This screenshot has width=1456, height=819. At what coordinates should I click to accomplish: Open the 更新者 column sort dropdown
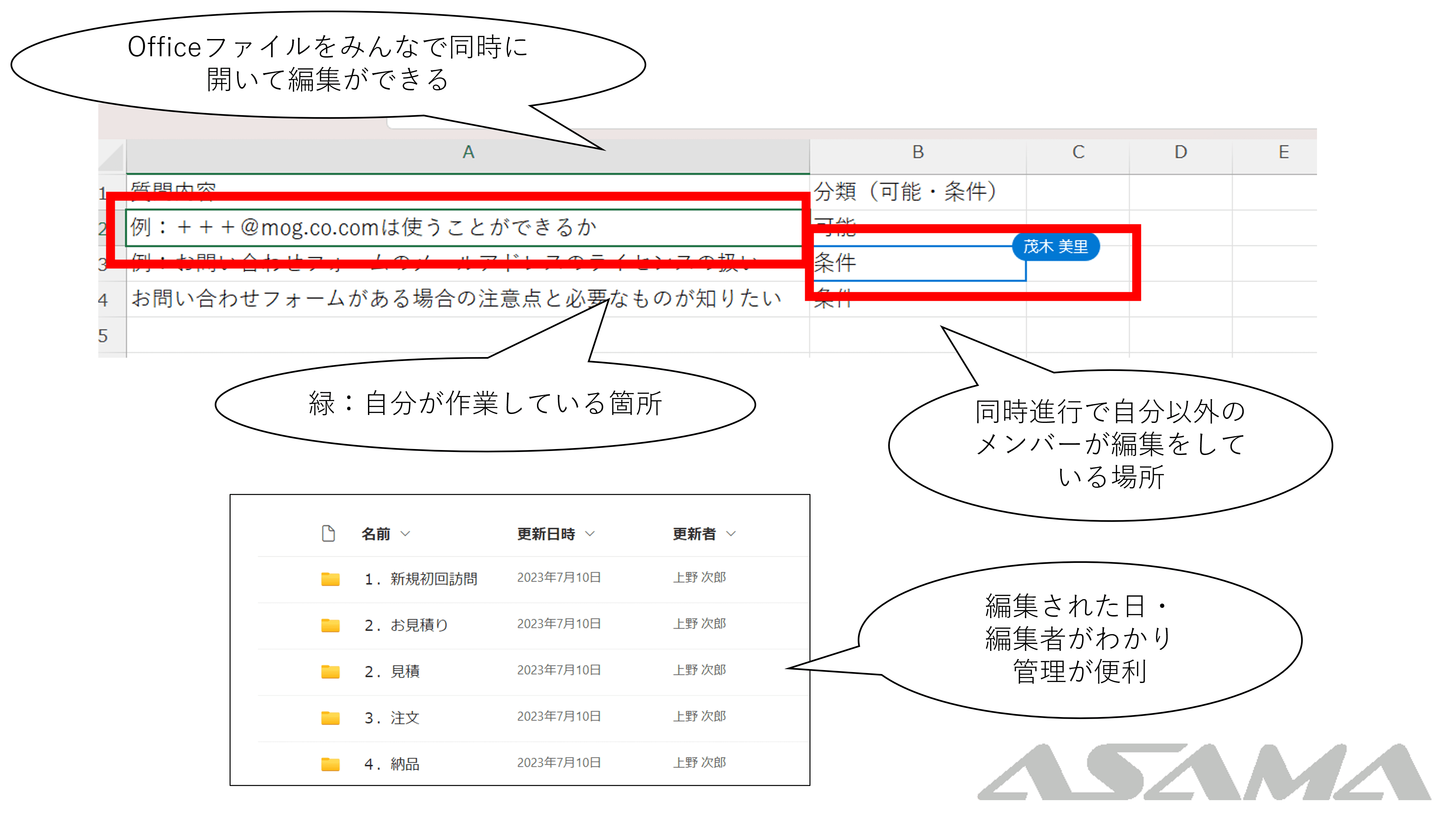point(732,533)
